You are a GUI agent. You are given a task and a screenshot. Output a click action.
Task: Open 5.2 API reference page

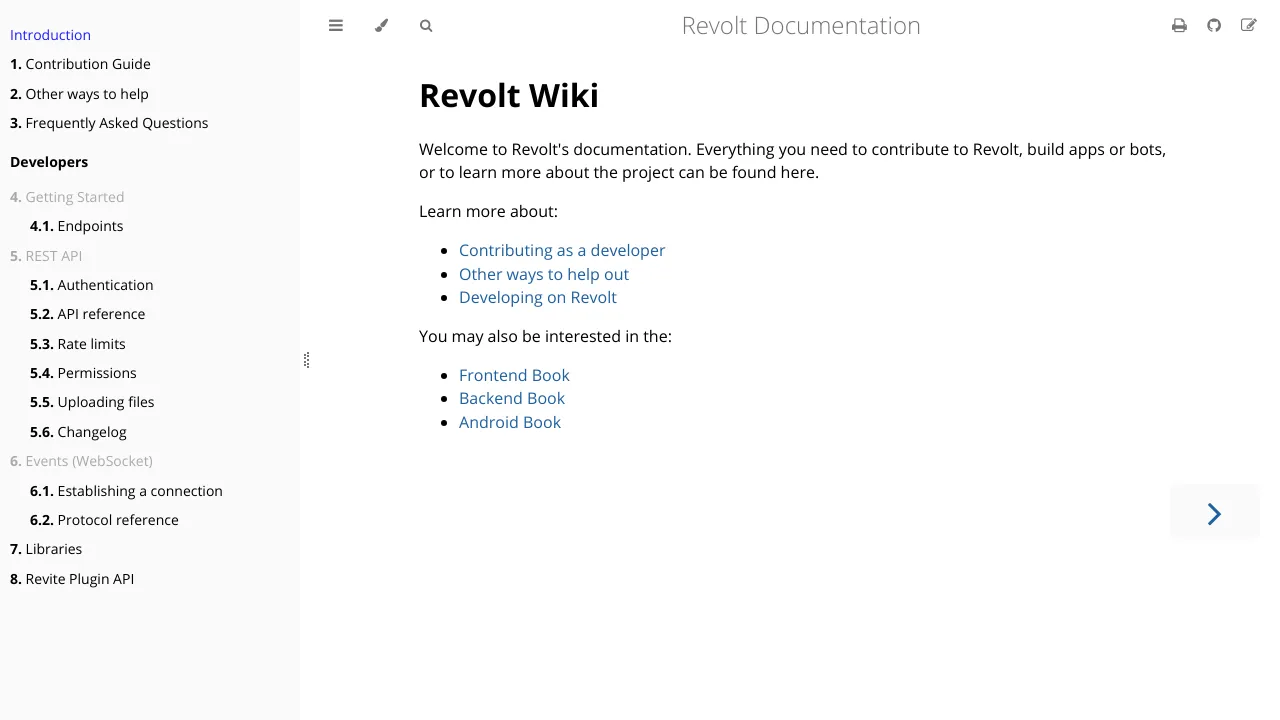[x=87, y=314]
